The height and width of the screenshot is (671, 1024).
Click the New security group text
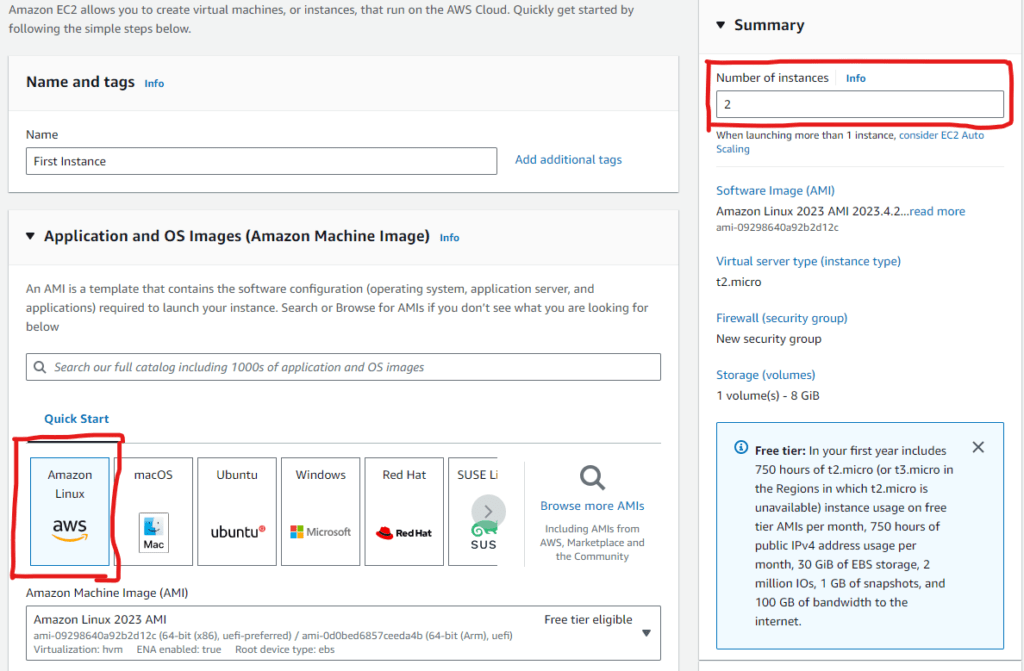(769, 339)
